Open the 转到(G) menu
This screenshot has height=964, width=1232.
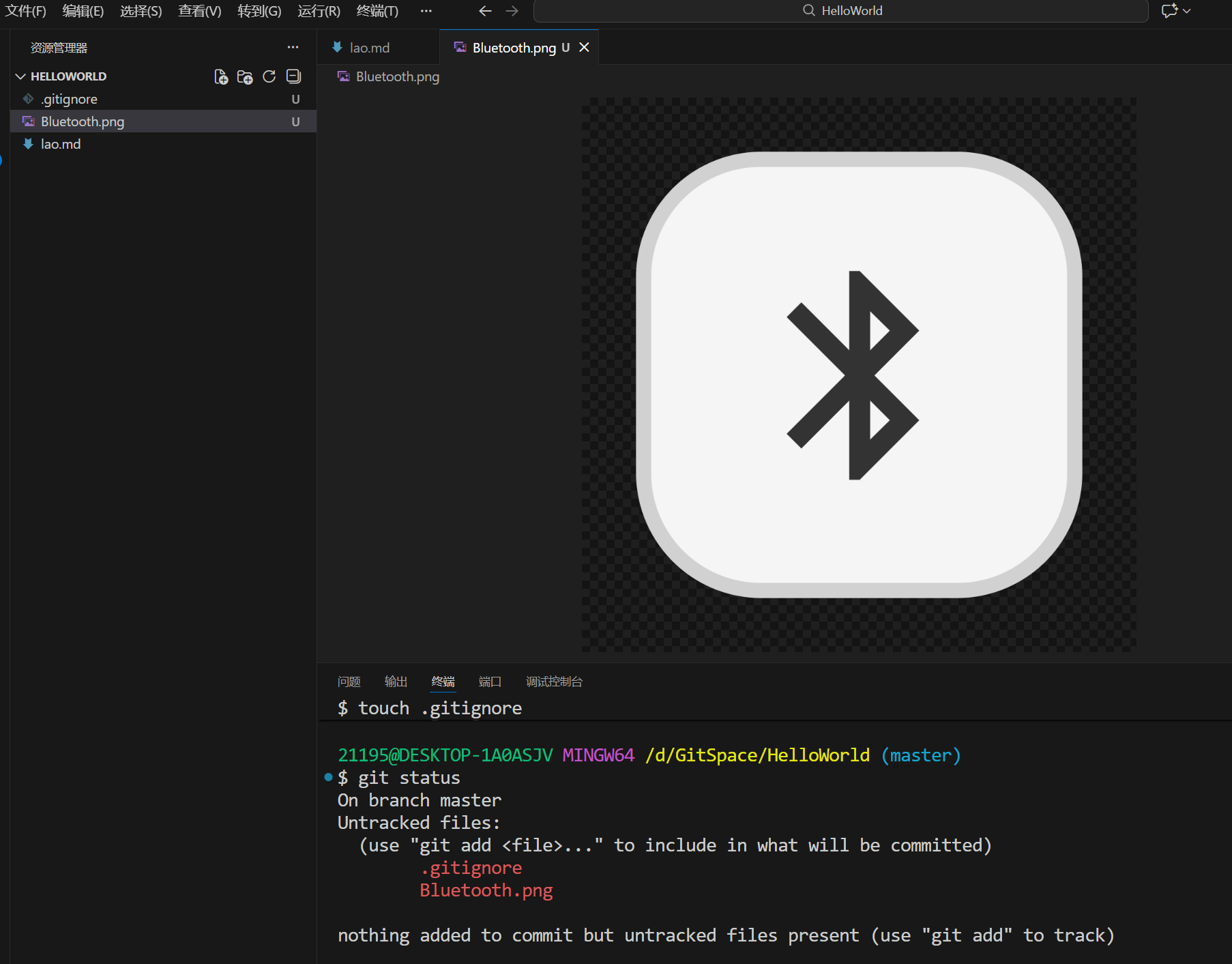click(x=259, y=11)
